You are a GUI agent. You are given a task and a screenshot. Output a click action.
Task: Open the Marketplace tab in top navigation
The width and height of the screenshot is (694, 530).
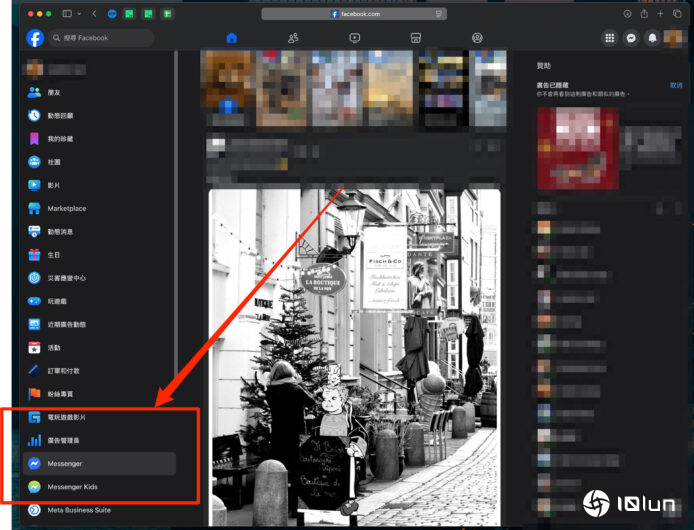click(415, 38)
